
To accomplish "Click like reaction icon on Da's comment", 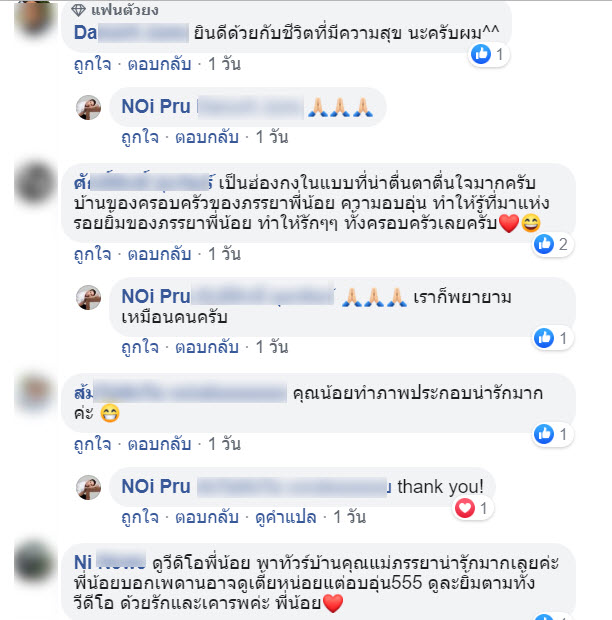I will point(481,54).
